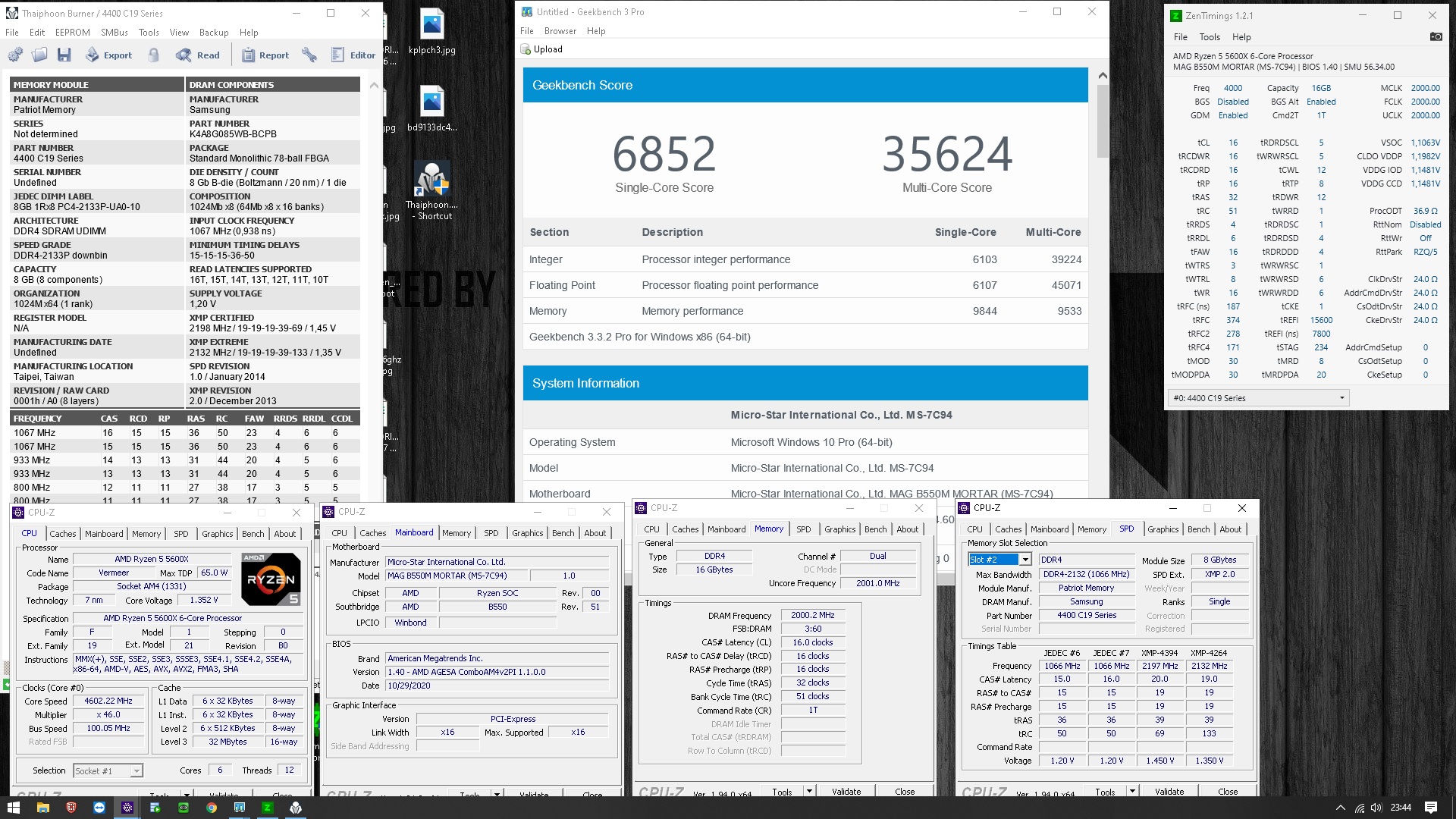Image resolution: width=1456 pixels, height=819 pixels.
Task: Click Tools button in CPU-Z Memory window
Action: click(782, 792)
